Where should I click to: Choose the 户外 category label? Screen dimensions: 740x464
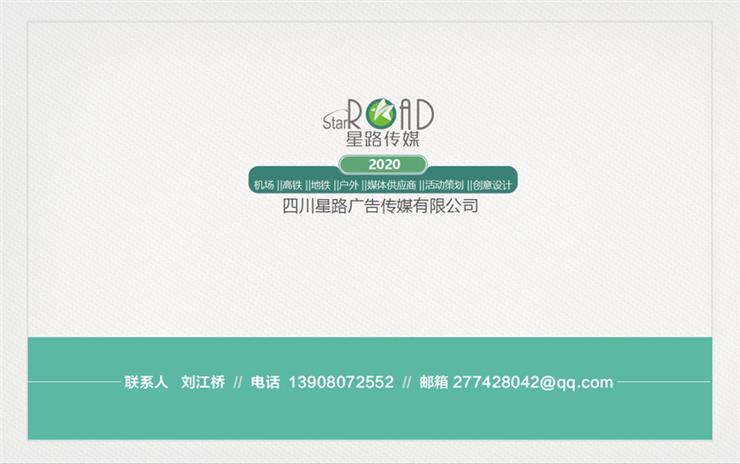[x=348, y=185]
